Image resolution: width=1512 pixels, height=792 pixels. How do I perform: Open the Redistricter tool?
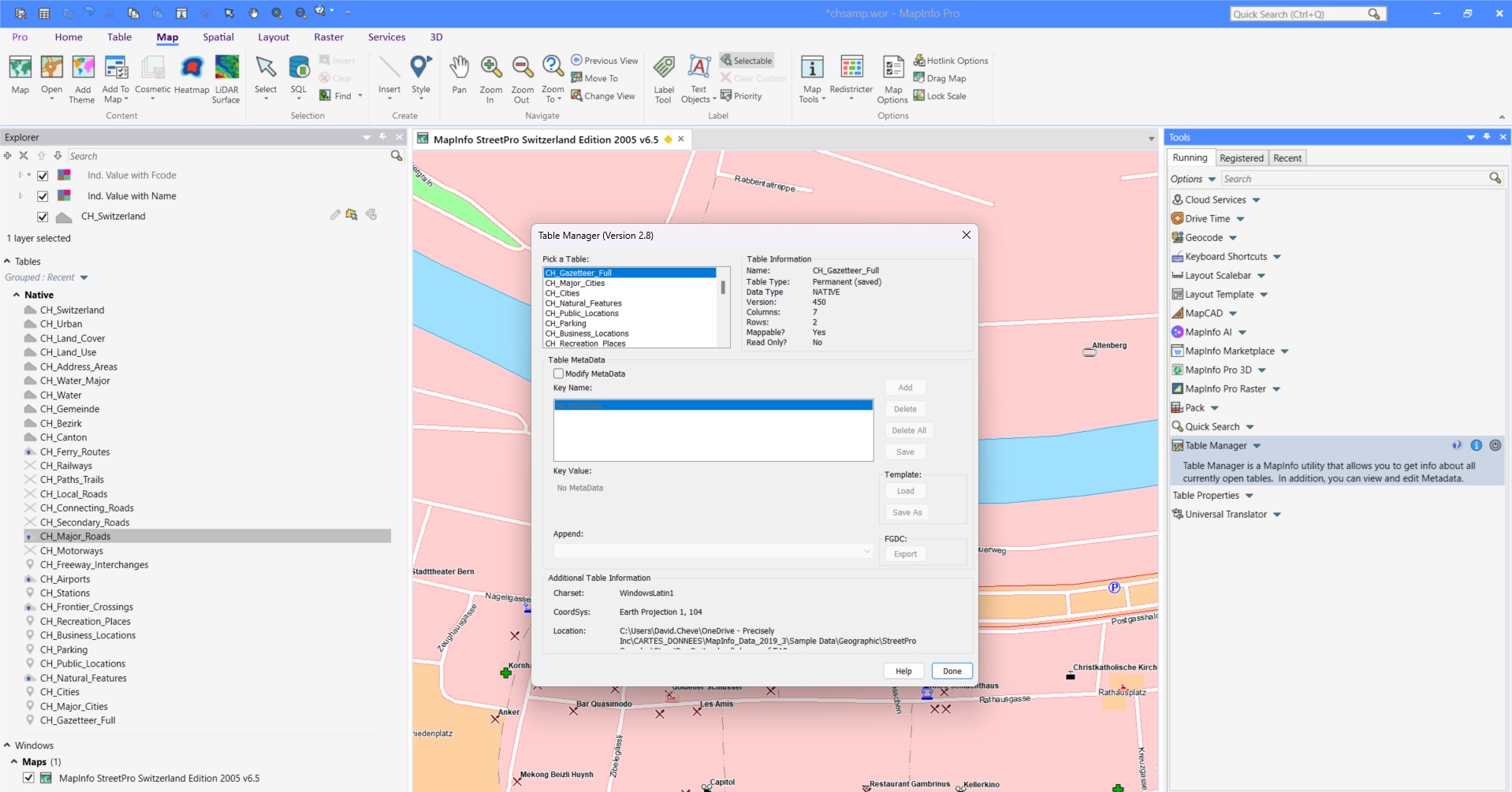pyautogui.click(x=851, y=76)
